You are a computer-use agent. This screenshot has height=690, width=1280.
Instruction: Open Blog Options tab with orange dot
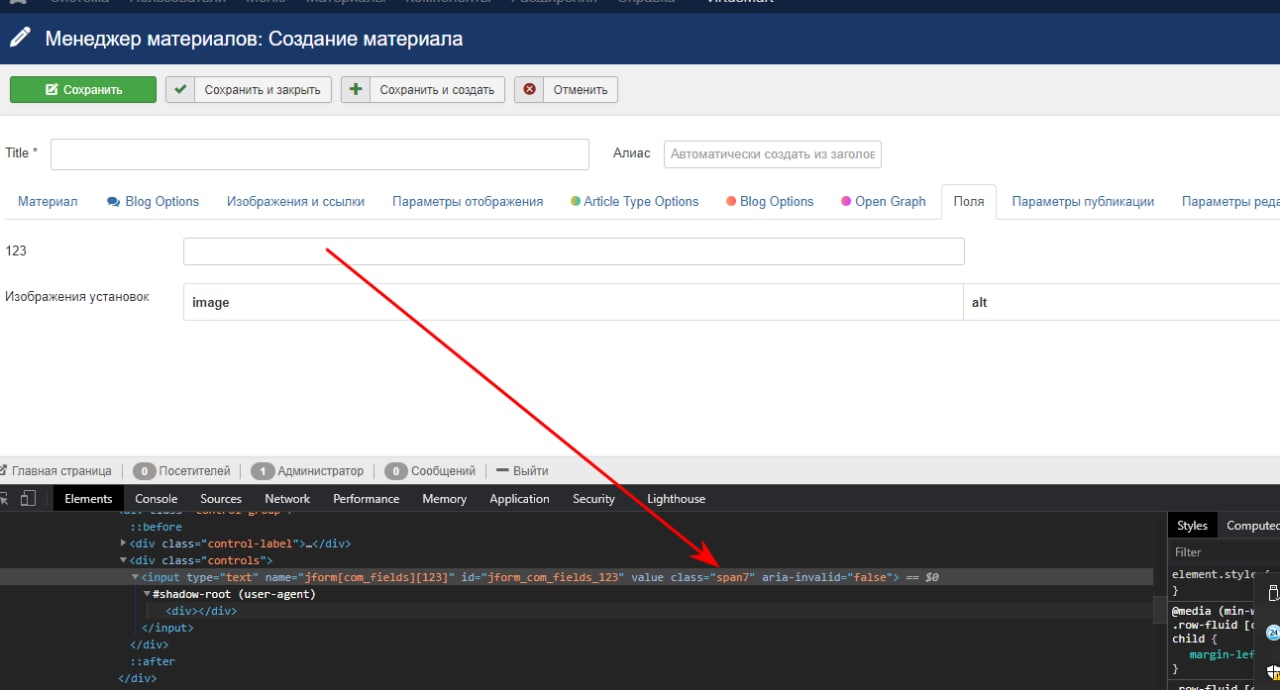(770, 201)
